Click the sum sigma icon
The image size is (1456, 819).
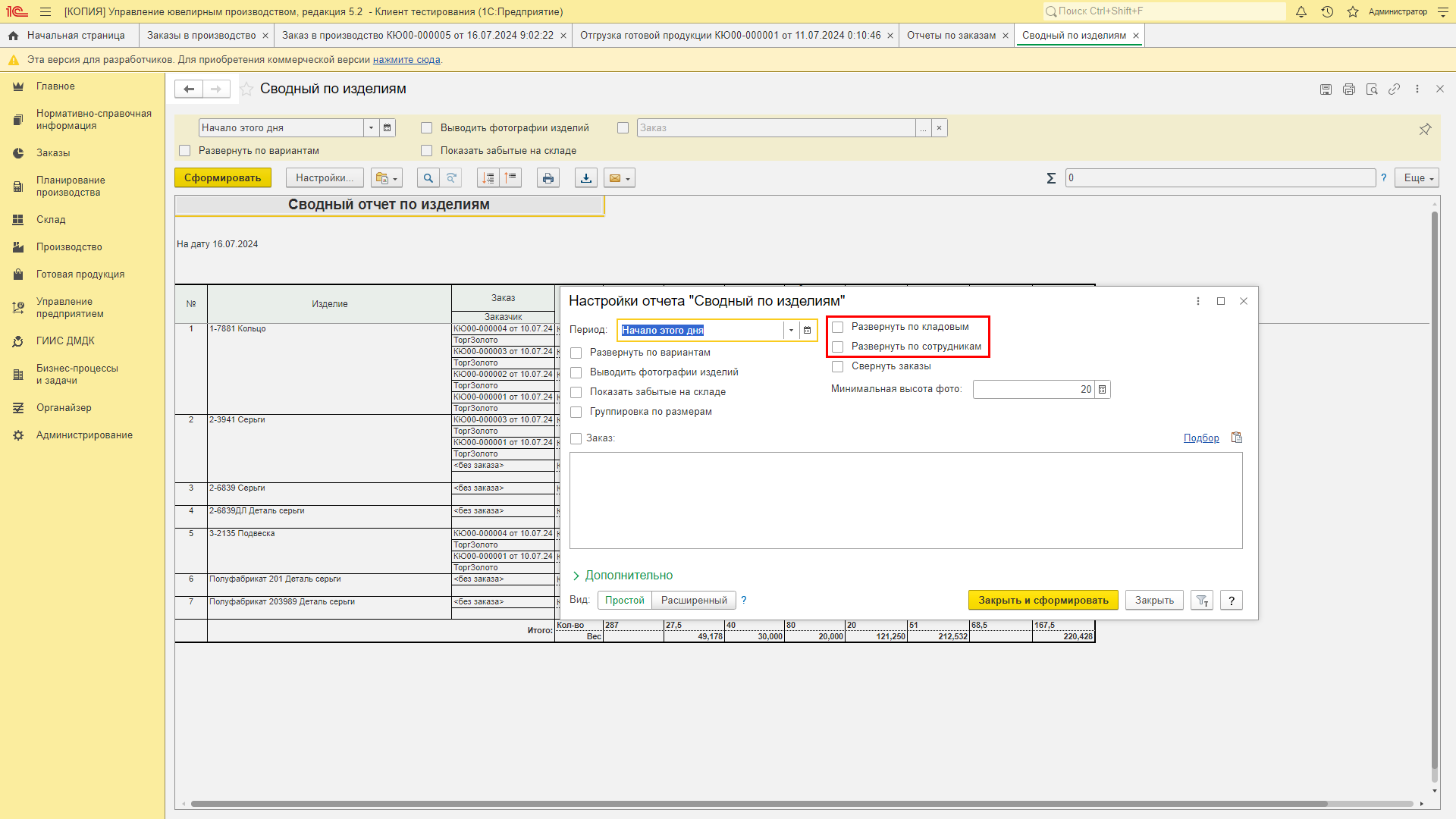1051,178
